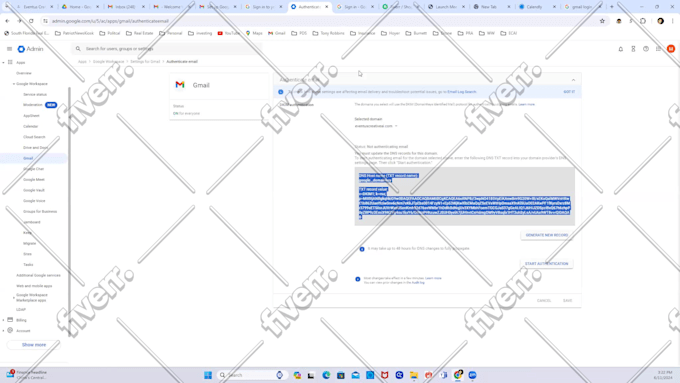680x383 pixels.
Task: Open a new browser tab with plus
Action: tap(612, 7)
